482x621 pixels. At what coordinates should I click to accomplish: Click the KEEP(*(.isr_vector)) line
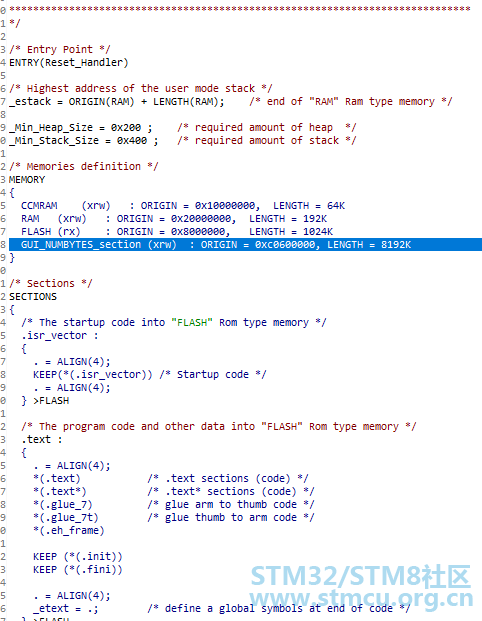point(150,375)
